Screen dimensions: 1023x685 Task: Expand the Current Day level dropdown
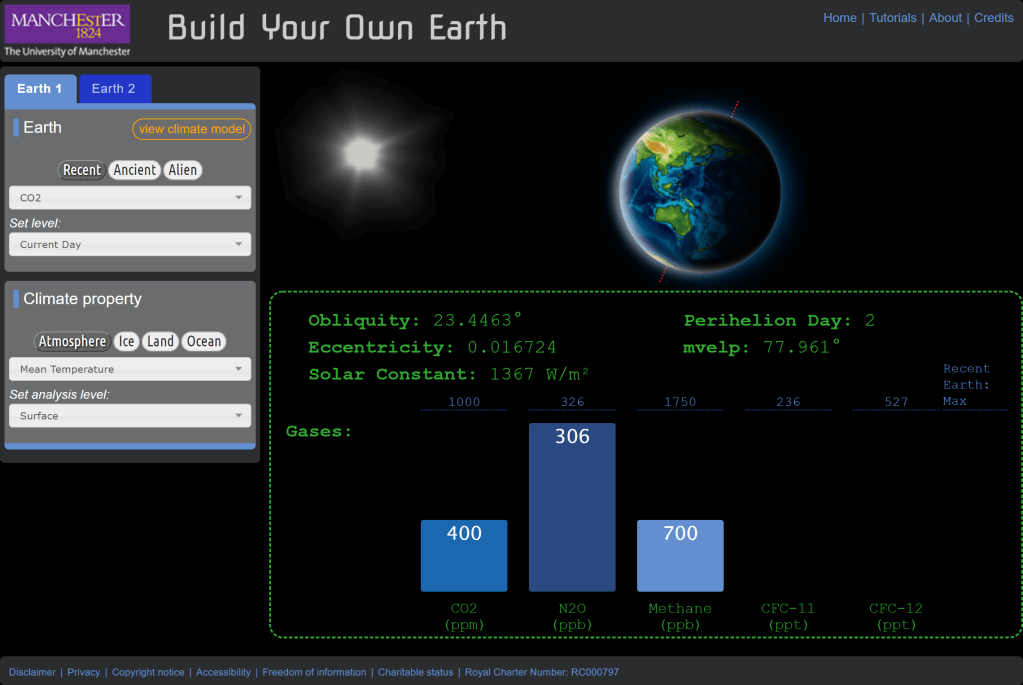click(x=130, y=244)
